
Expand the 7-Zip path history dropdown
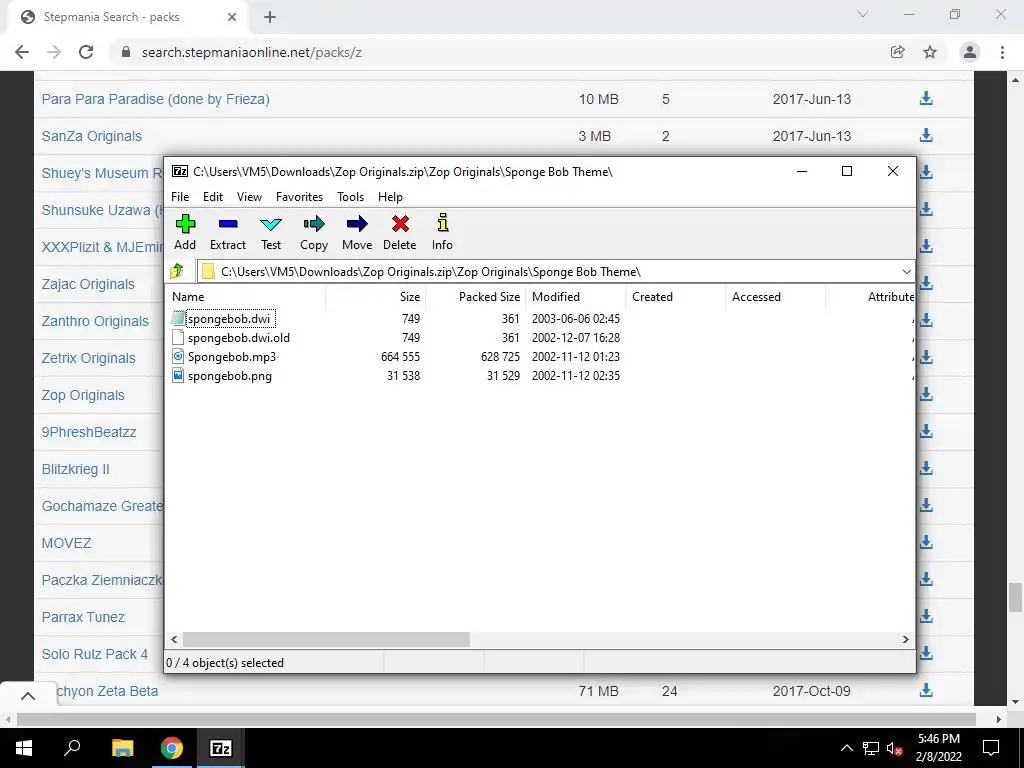coord(906,272)
